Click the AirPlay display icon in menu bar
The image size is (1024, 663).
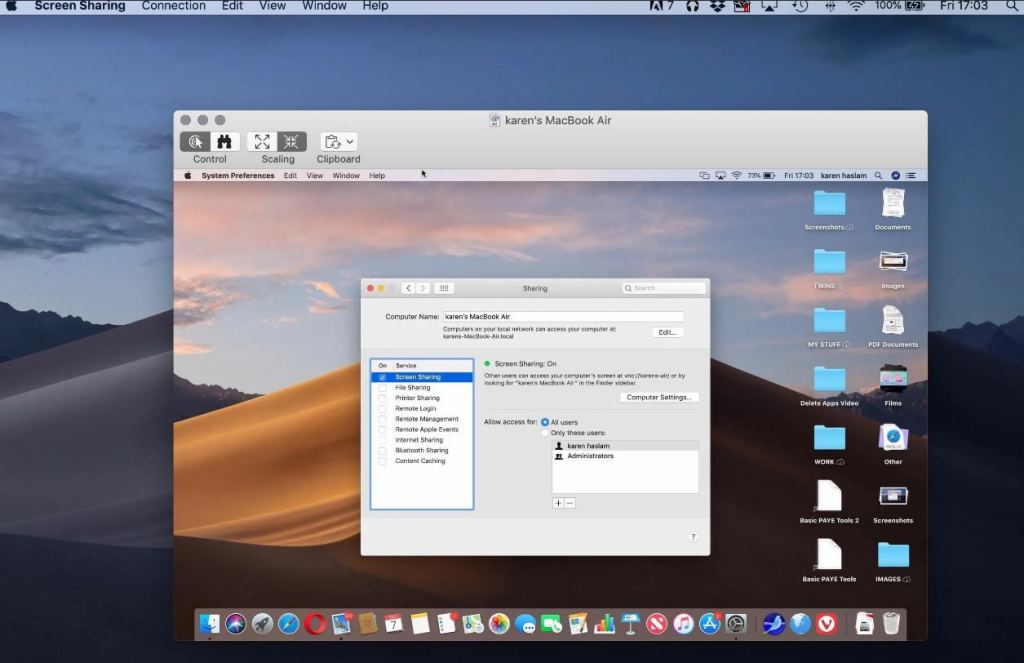point(769,6)
